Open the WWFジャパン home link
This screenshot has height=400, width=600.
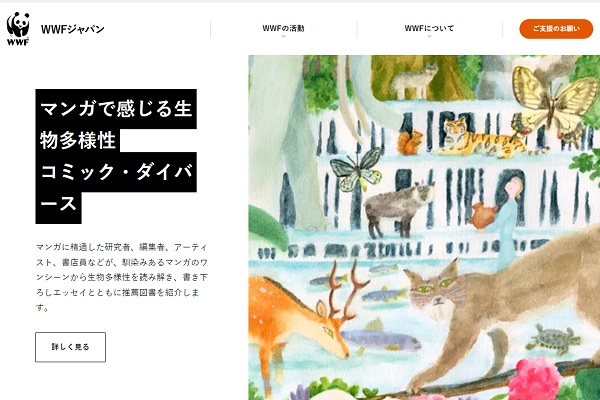tap(73, 29)
